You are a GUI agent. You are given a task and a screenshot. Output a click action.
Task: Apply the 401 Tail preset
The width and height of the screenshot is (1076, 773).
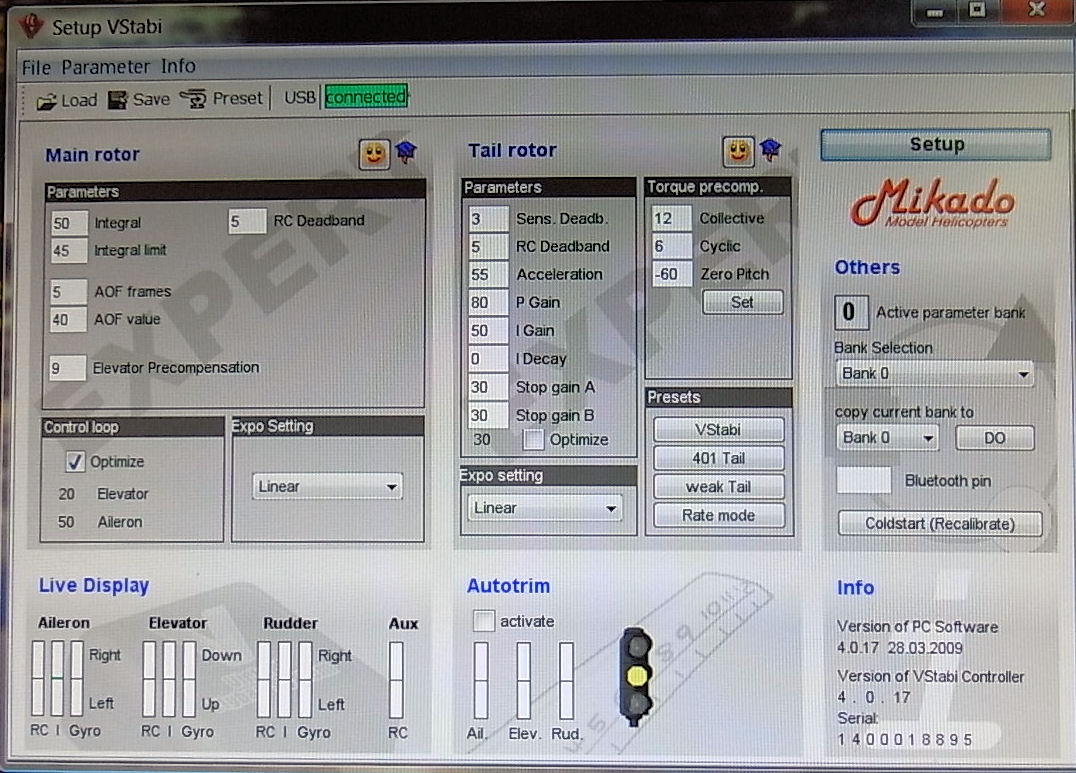coord(718,458)
